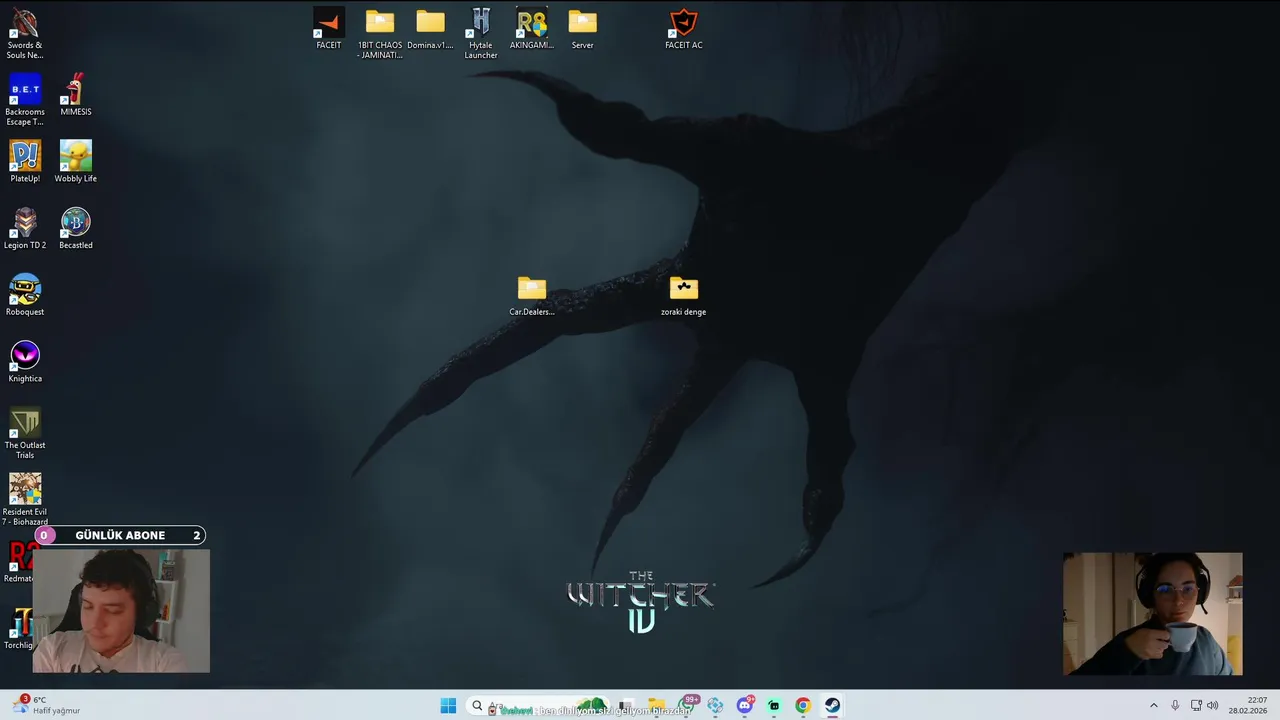Open the volume speaker tray icon

coord(1213,706)
